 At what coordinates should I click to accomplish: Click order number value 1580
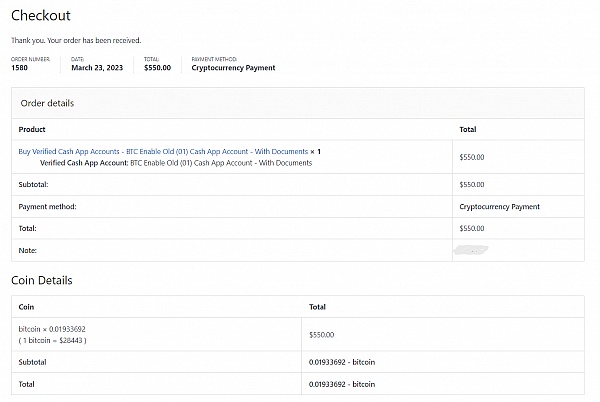(20, 68)
